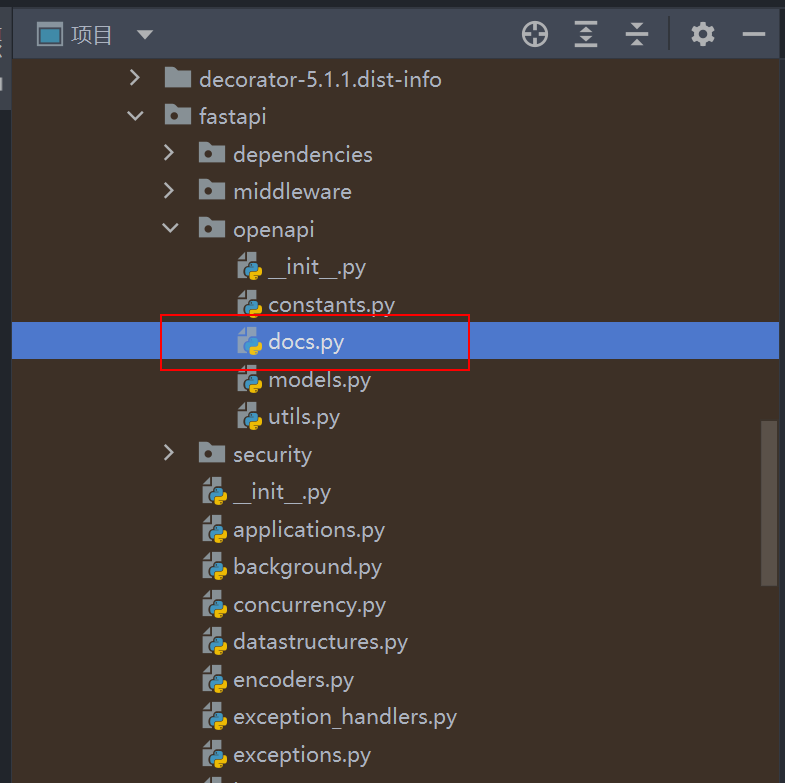
Task: Click the folder icon beside fastapi
Action: pos(178,115)
